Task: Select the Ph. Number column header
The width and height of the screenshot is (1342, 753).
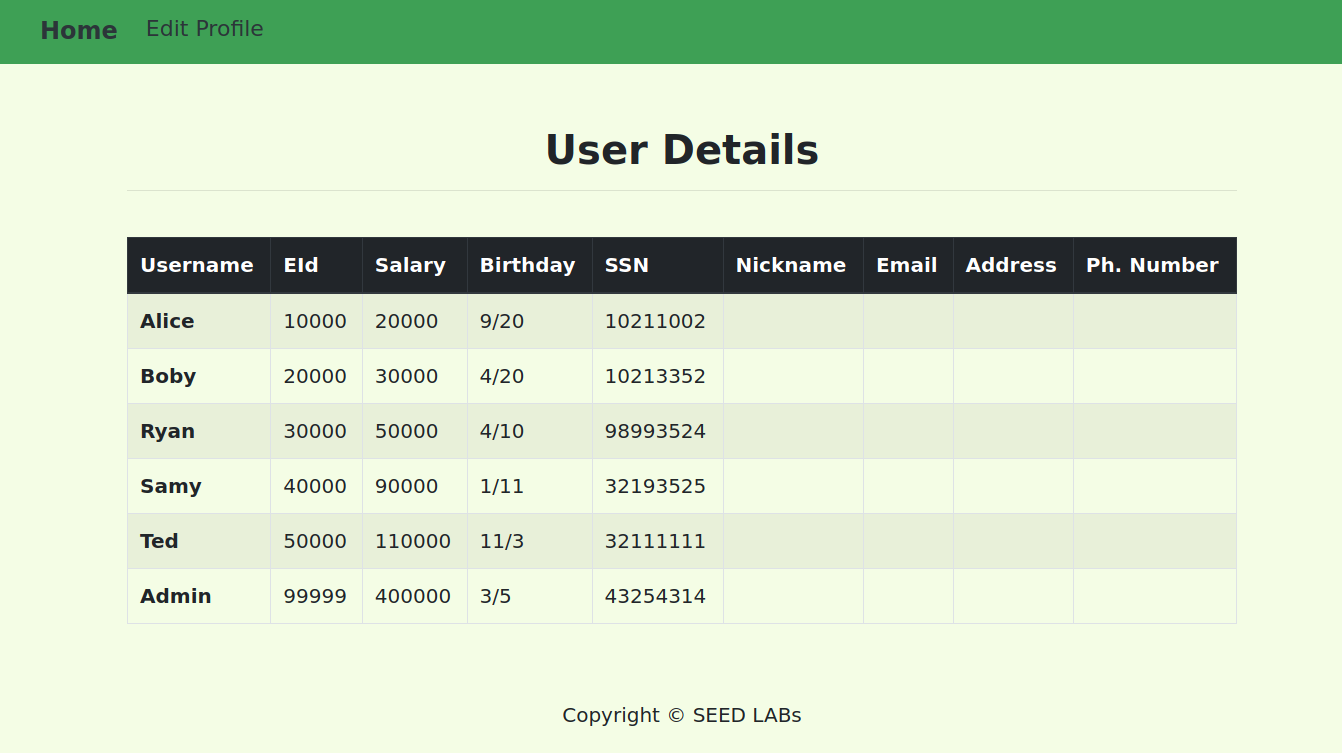Action: pos(1153,265)
